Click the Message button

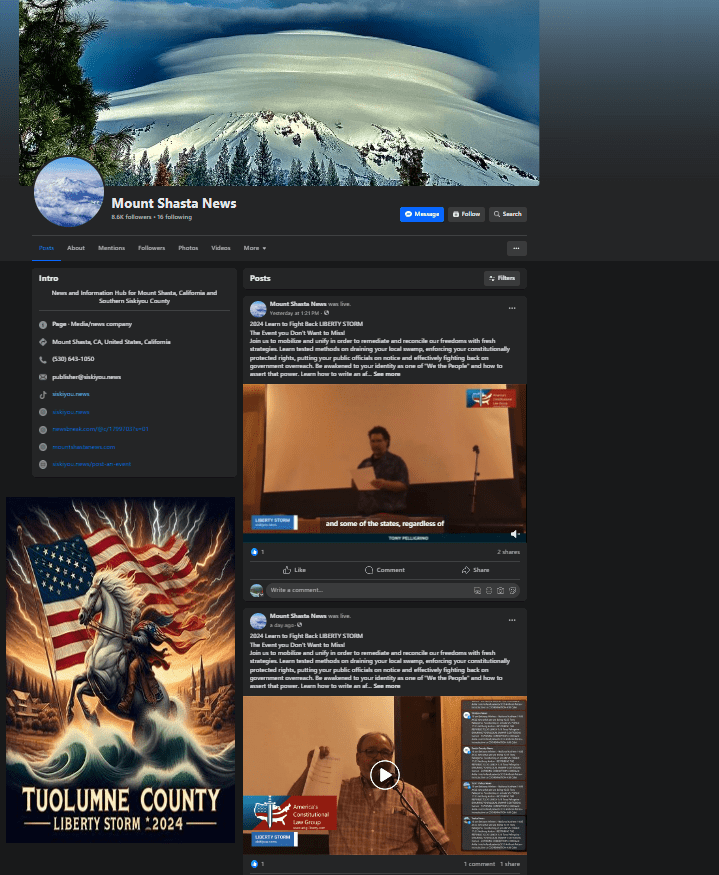click(x=421, y=214)
